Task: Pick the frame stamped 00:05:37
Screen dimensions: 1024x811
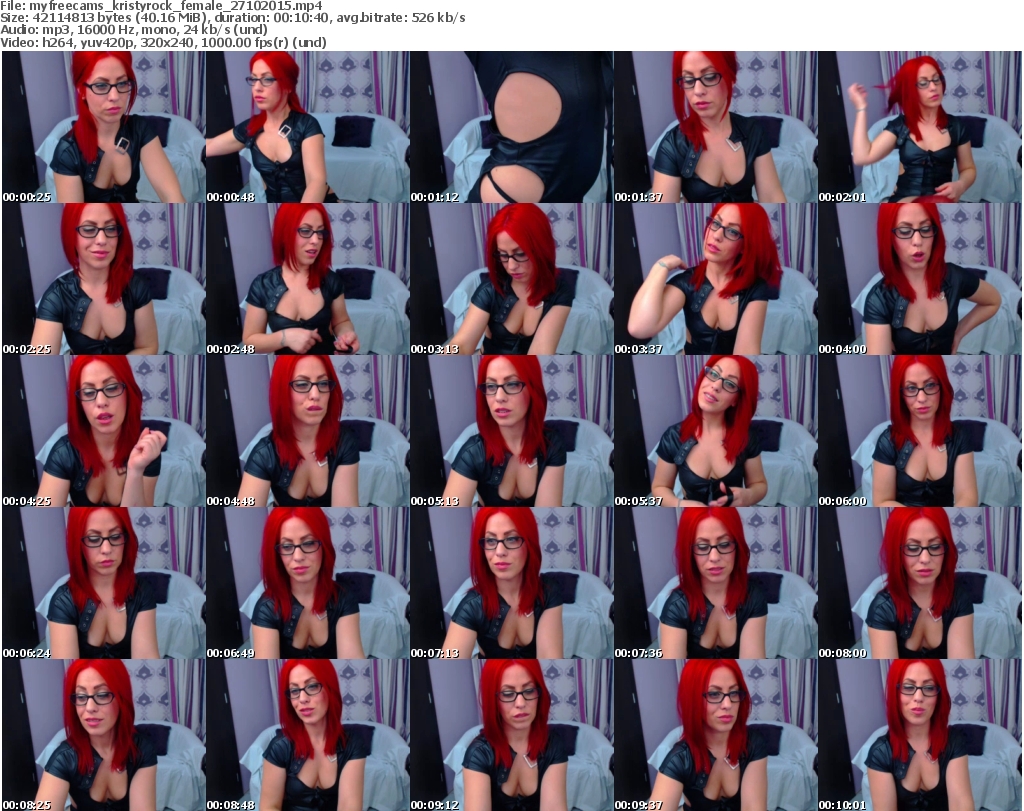Action: coord(716,432)
